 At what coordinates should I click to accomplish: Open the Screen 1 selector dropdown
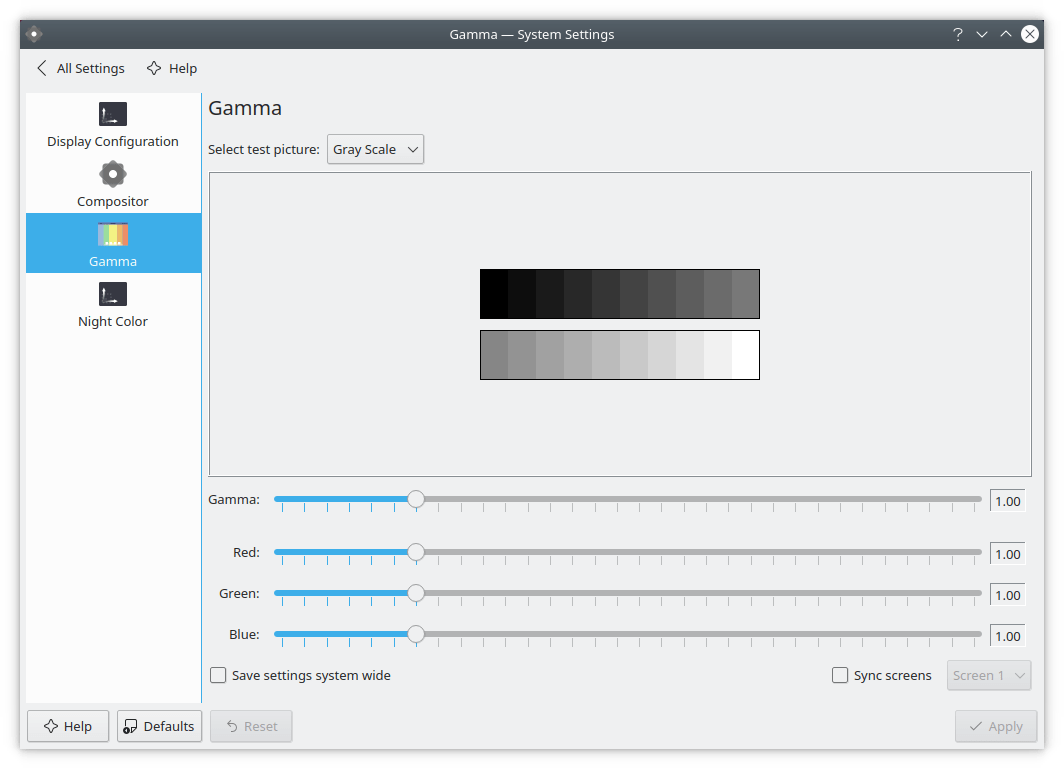pyautogui.click(x=988, y=675)
